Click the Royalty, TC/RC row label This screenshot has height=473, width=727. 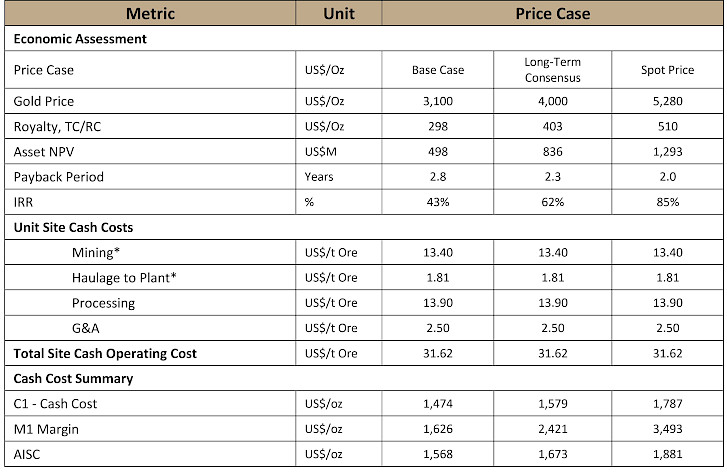click(59, 127)
